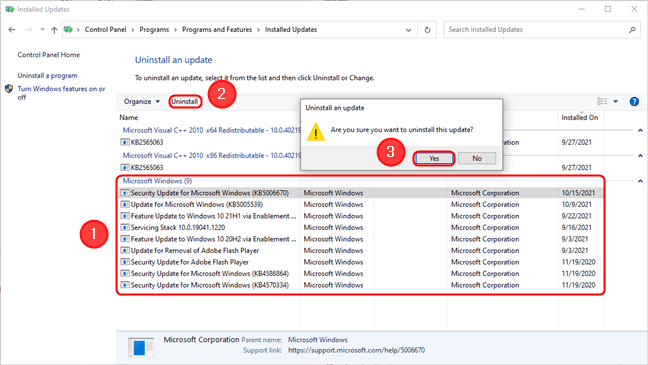Image resolution: width=648 pixels, height=365 pixels.
Task: Open Control Panel breadcrumb
Action: (105, 29)
